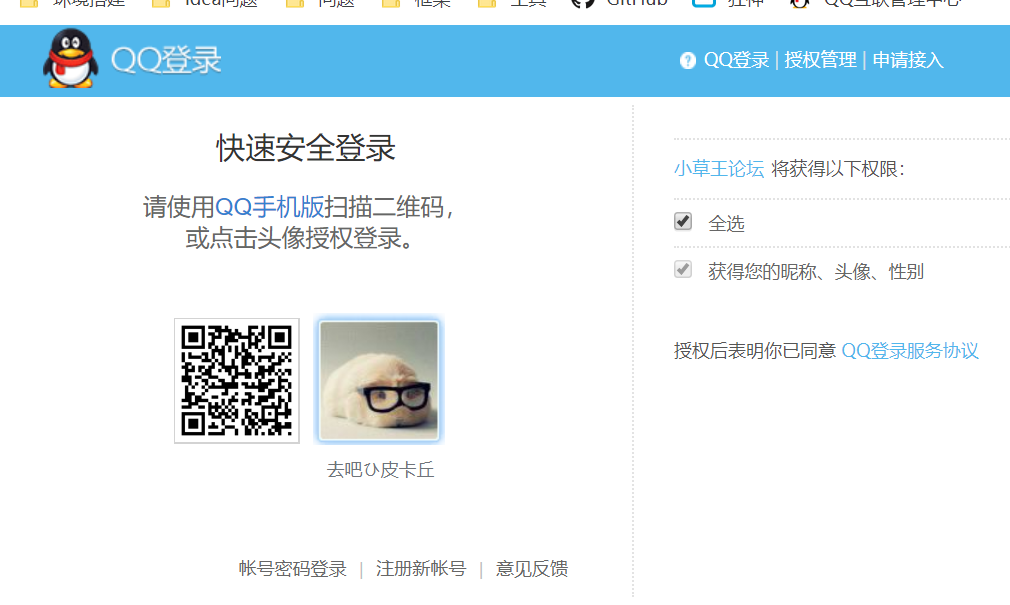Viewport: 1010px width, 605px height.
Task: Open the 申请接入 header link
Action: (908, 60)
